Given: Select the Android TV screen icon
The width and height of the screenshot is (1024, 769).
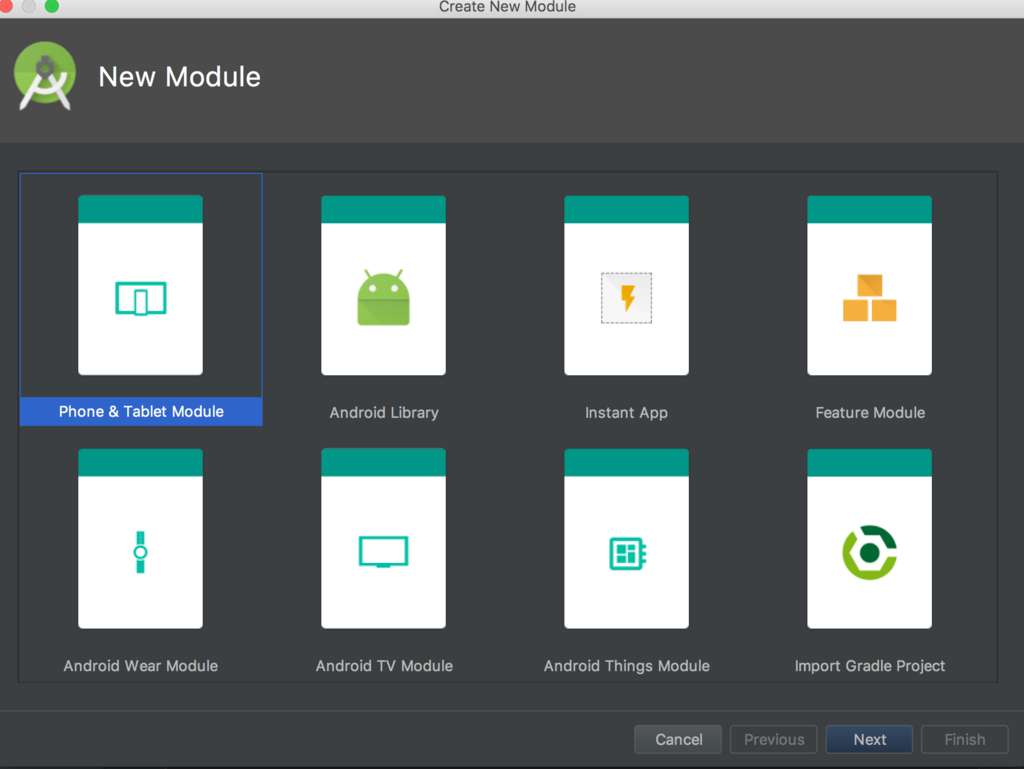Looking at the screenshot, I should point(383,552).
